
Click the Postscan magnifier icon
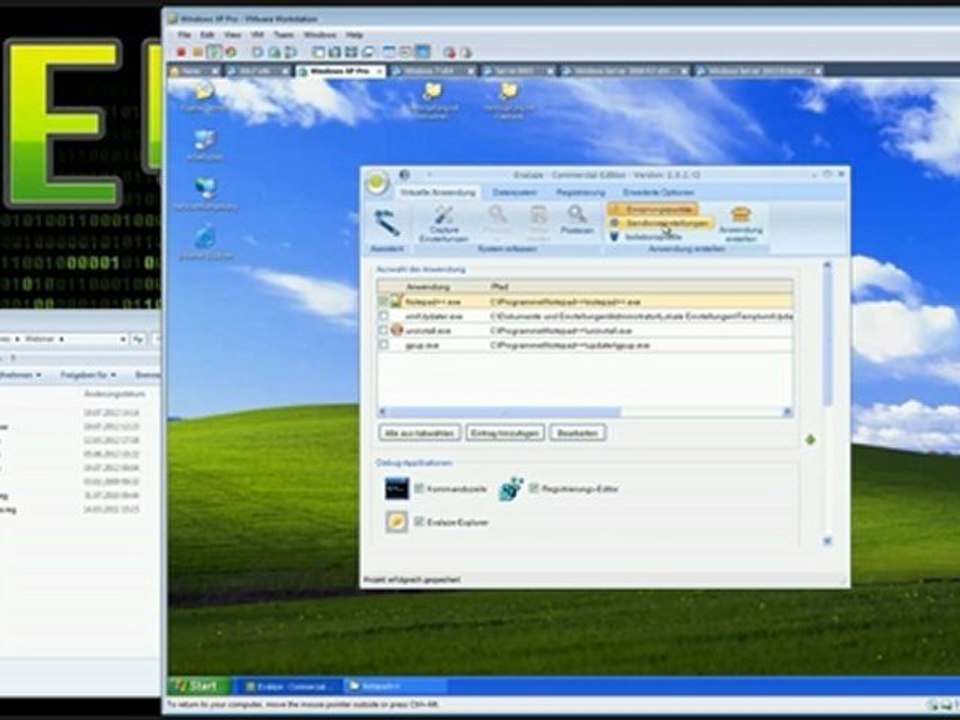[577, 215]
